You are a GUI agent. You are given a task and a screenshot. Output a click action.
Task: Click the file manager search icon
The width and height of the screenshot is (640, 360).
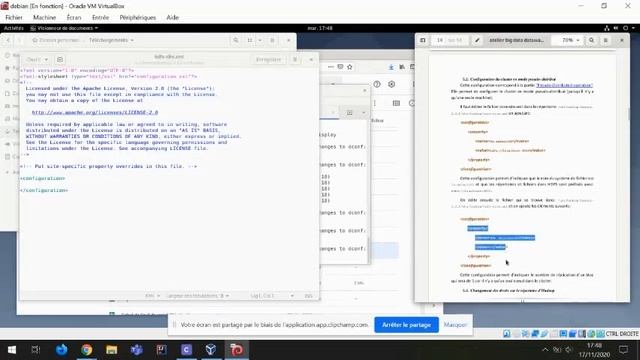point(236,40)
